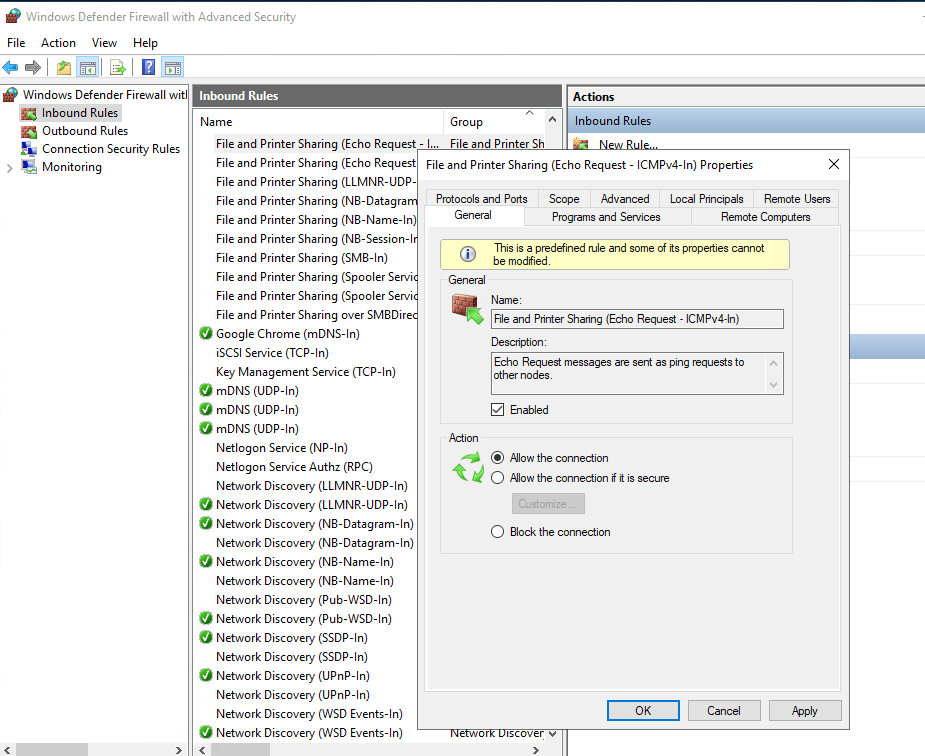Click rules list scroll down arrow
Screen dimensions: 925x756
[x=552, y=734]
